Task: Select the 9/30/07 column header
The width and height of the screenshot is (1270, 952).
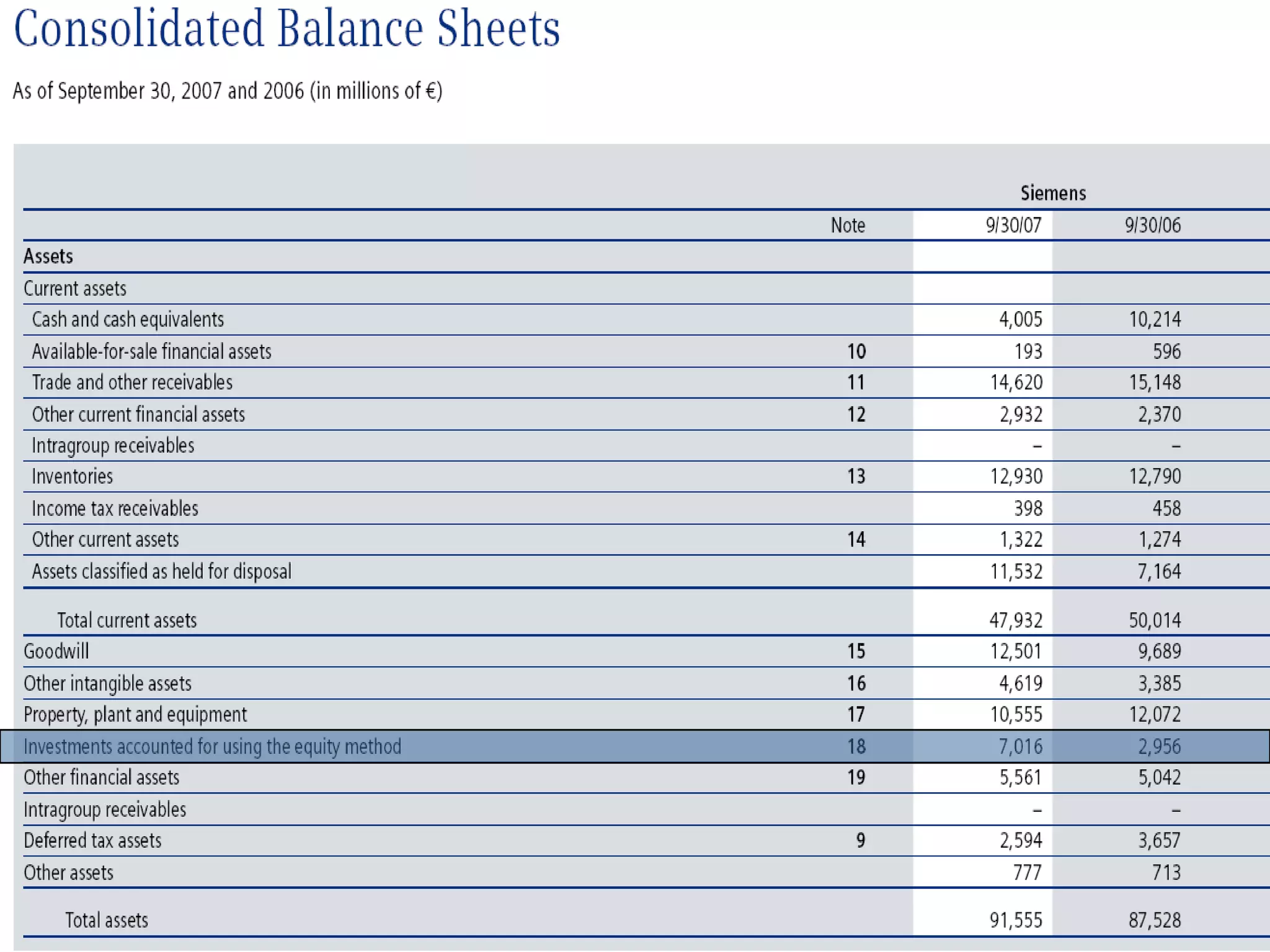Action: [x=1013, y=225]
